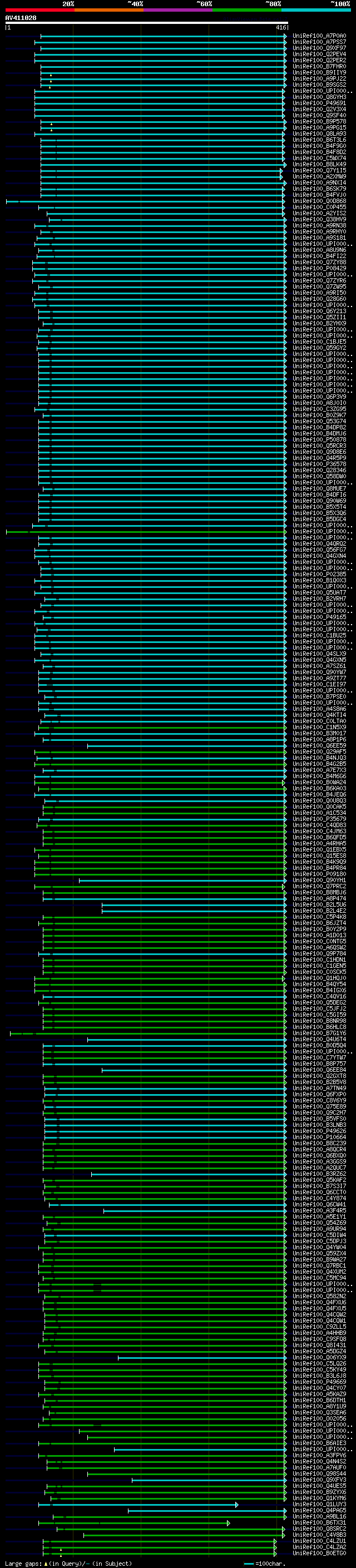Select hit label UniRef100_Q7PRC2
The height and width of the screenshot is (1568, 356).
tap(319, 886)
